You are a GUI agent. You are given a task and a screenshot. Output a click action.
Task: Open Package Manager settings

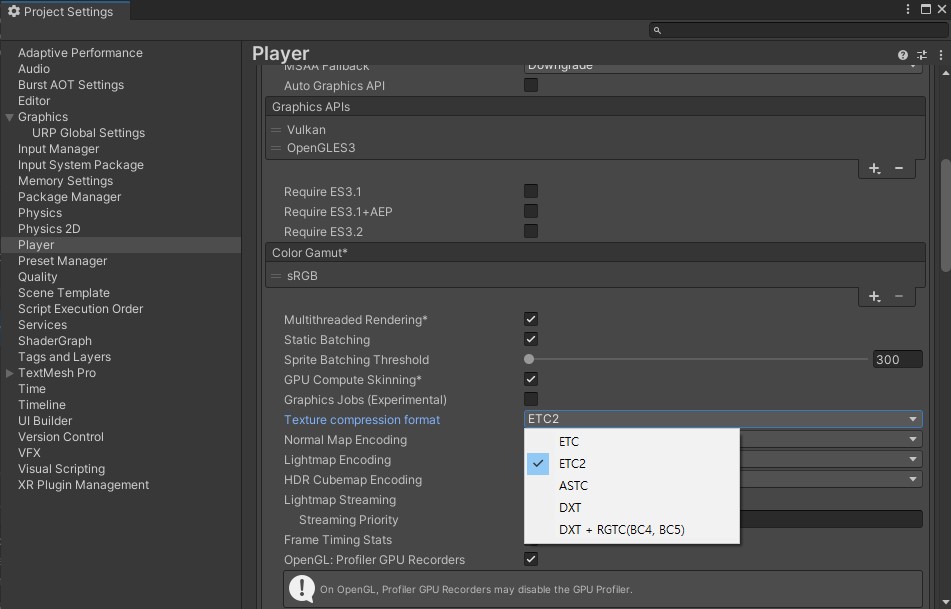(x=70, y=197)
